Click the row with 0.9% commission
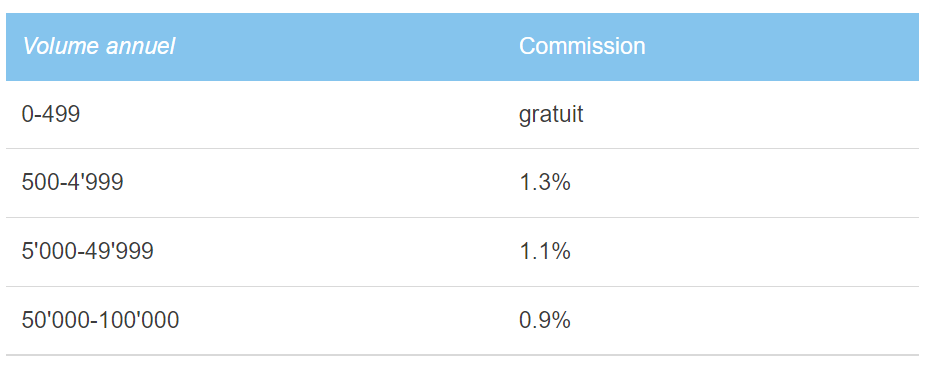This screenshot has width=929, height=371. point(462,321)
